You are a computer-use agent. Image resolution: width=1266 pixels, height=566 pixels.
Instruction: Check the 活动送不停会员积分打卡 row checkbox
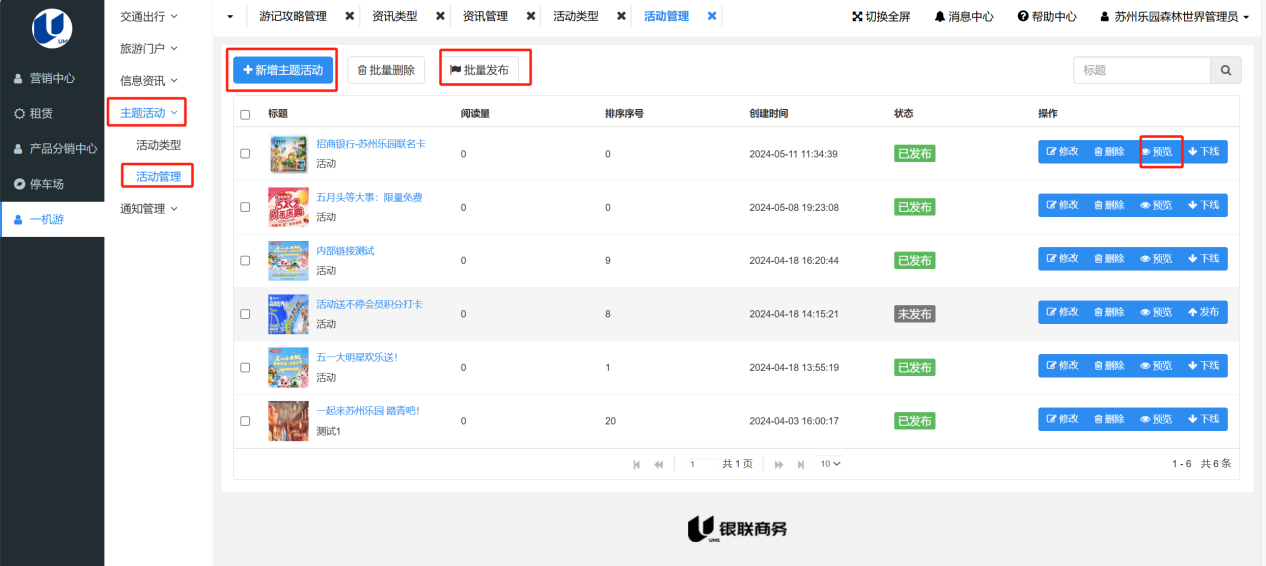click(246, 314)
